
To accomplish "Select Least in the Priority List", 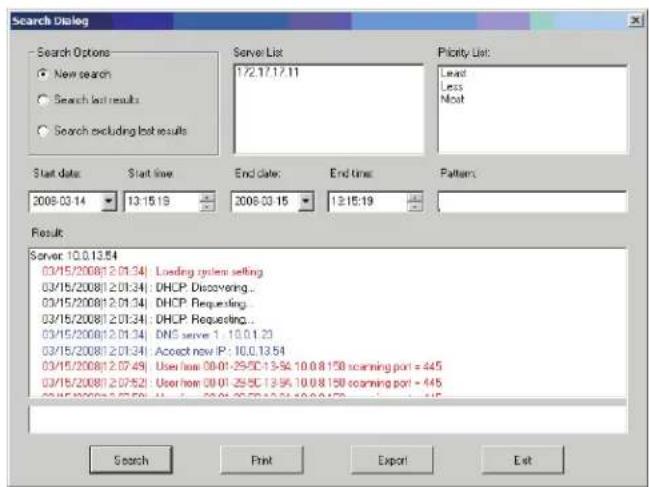I will point(453,73).
